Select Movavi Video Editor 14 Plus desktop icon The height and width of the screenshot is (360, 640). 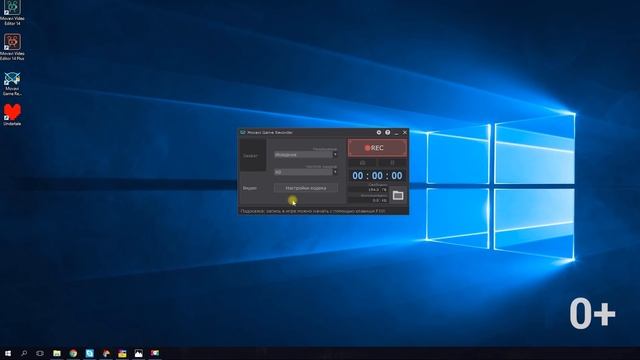click(12, 47)
